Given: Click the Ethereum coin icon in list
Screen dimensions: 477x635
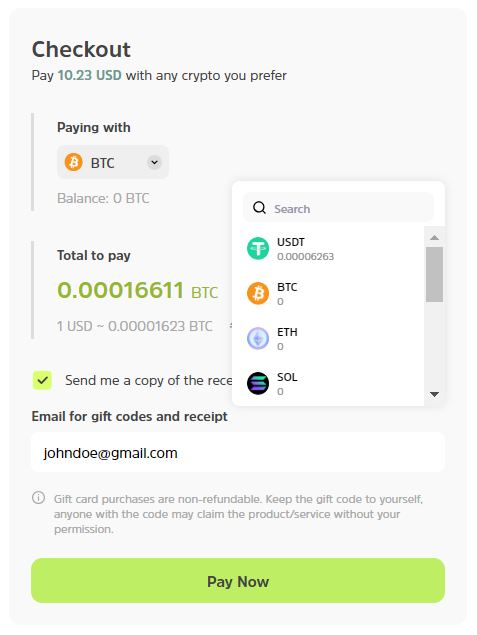Looking at the screenshot, I should click(258, 338).
